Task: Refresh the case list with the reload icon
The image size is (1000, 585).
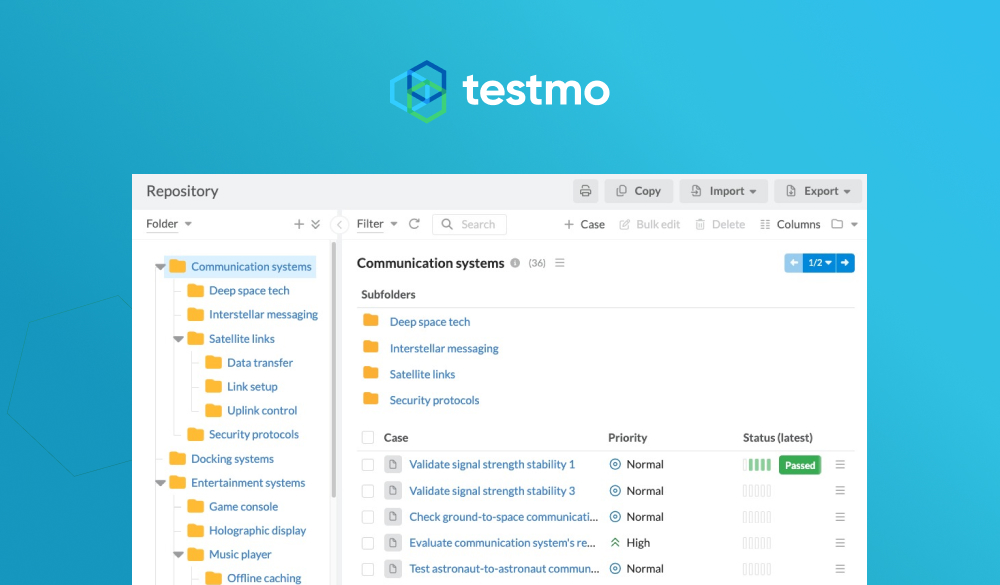Action: pos(413,224)
